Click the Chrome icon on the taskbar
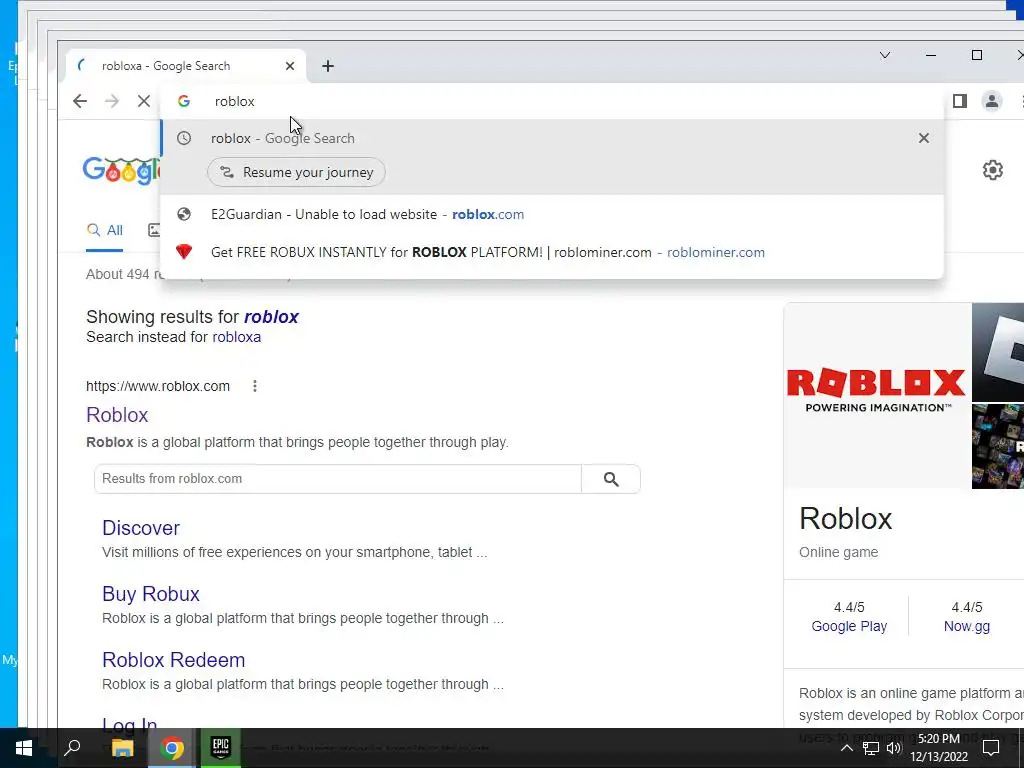The width and height of the screenshot is (1024, 768). click(x=172, y=748)
